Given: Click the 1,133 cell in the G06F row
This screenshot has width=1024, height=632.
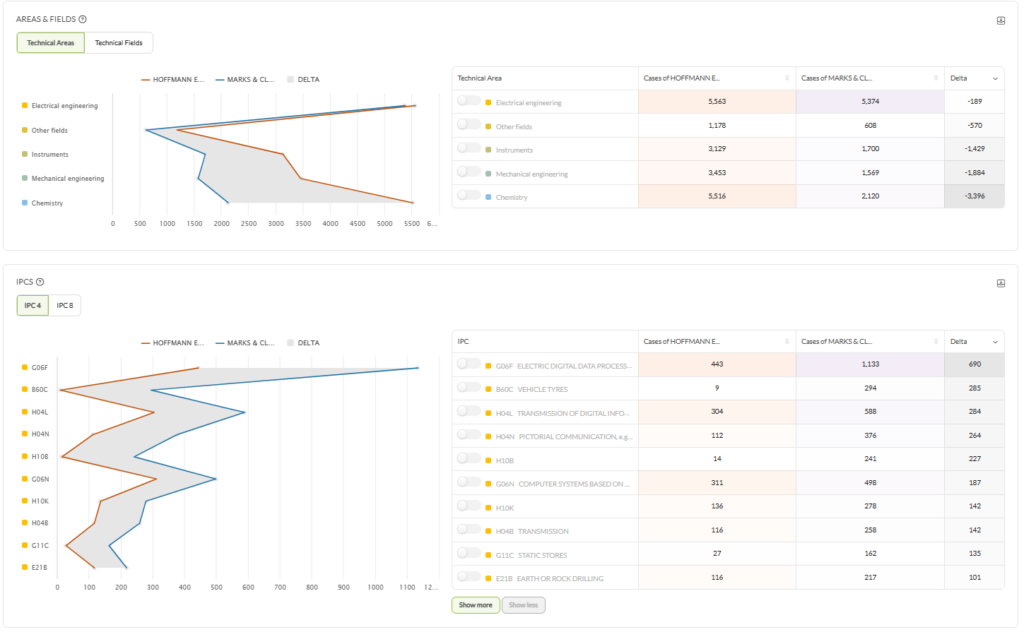Looking at the screenshot, I should click(870, 364).
